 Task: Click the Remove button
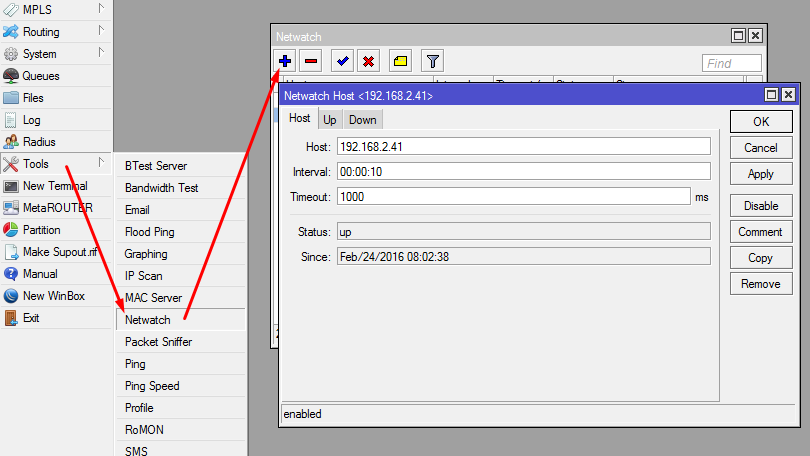coord(761,284)
